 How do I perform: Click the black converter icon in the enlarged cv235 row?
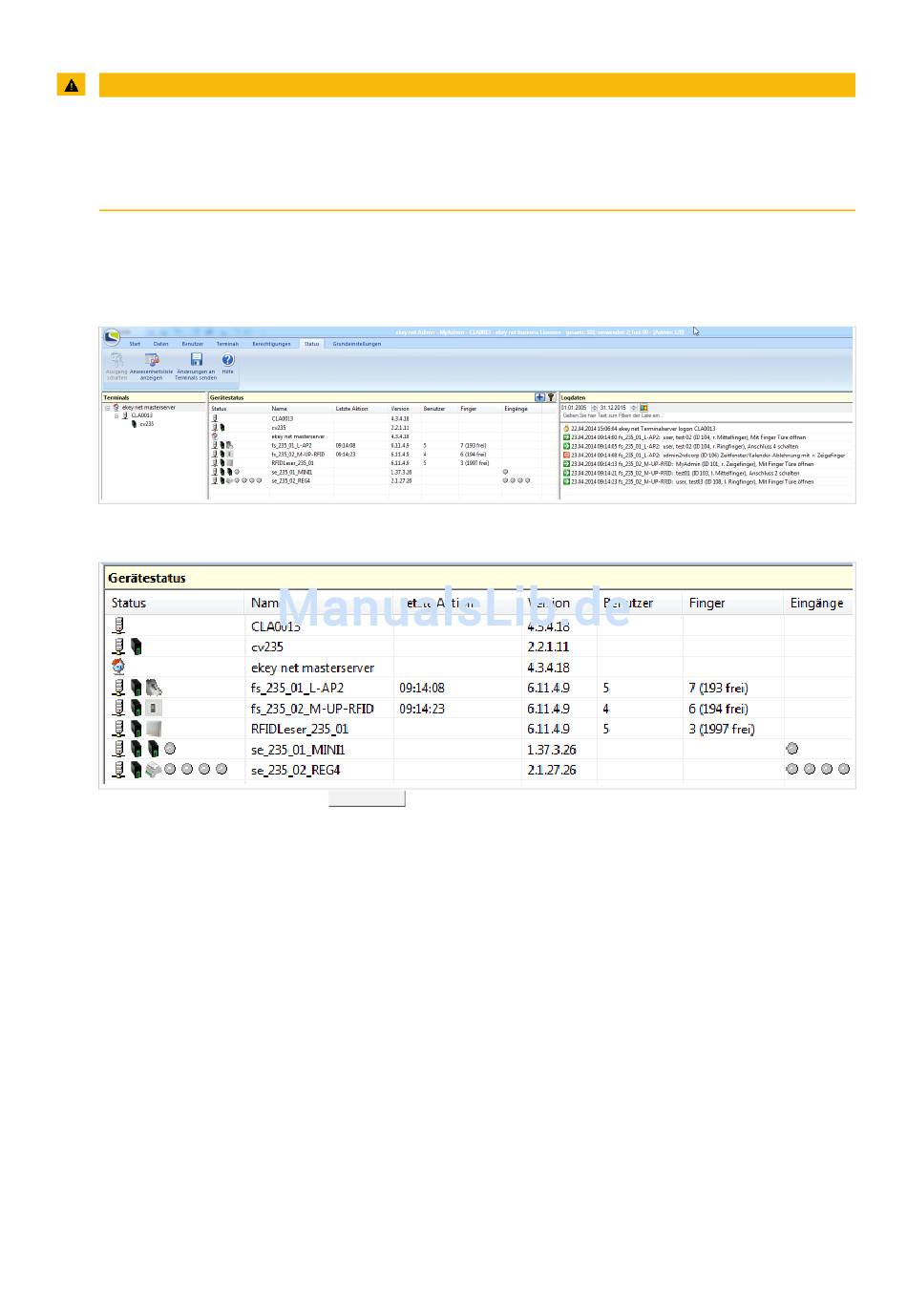coord(137,647)
